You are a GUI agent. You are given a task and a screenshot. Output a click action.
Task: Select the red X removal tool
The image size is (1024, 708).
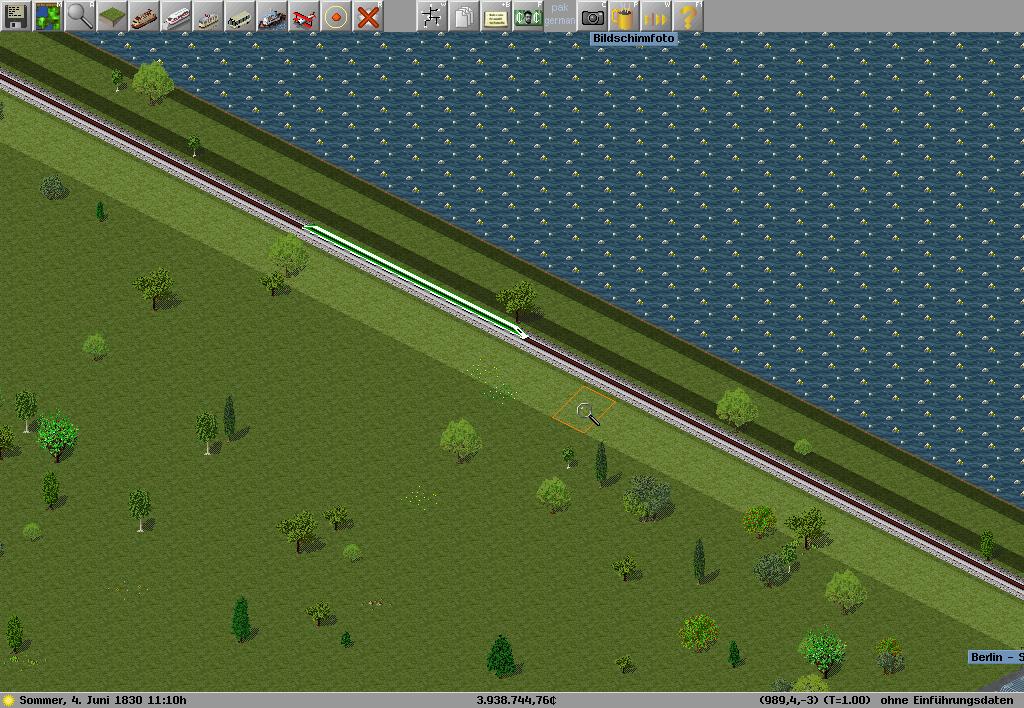pos(368,16)
